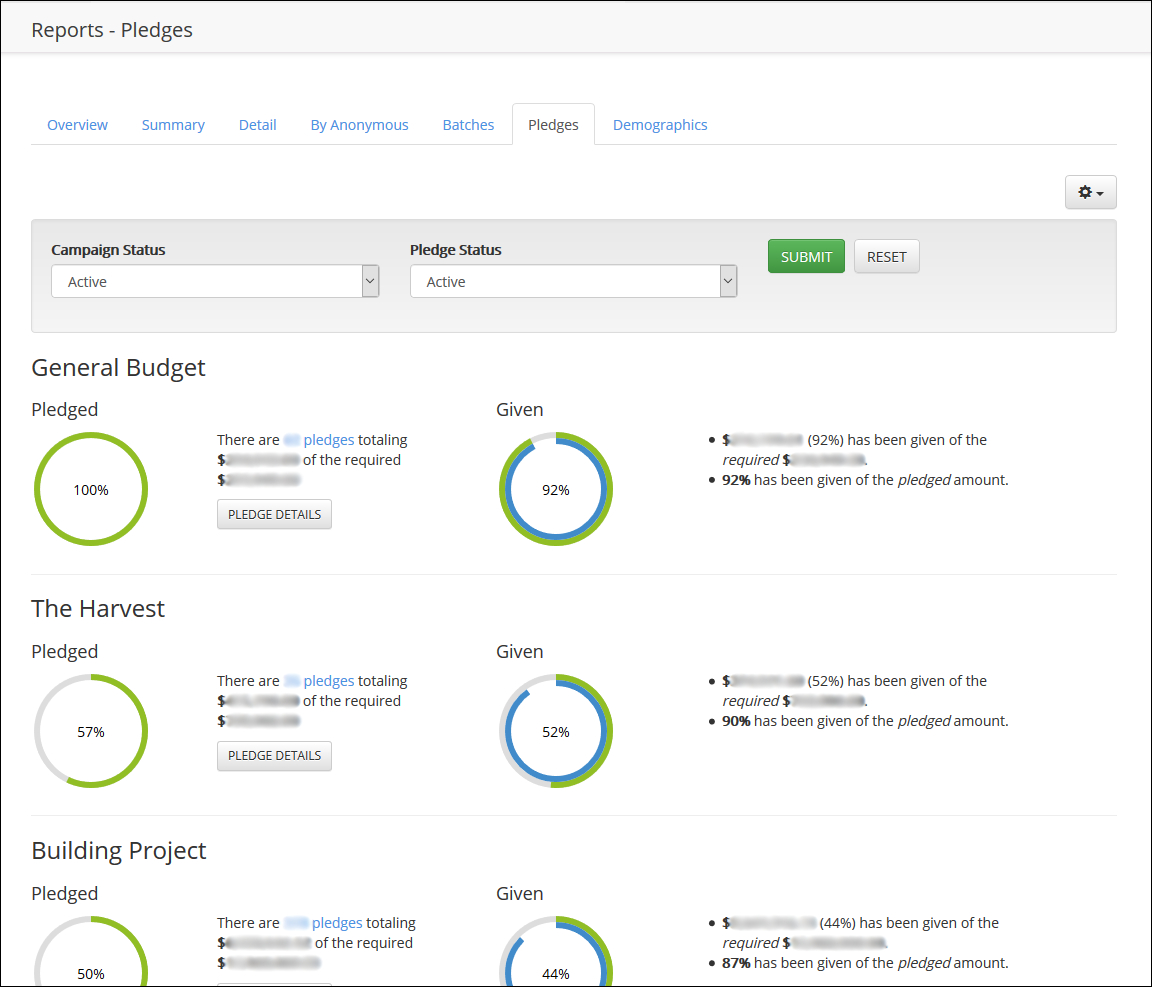Viewport: 1152px width, 987px height.
Task: Open the gear settings dropdown
Action: coord(1090,192)
